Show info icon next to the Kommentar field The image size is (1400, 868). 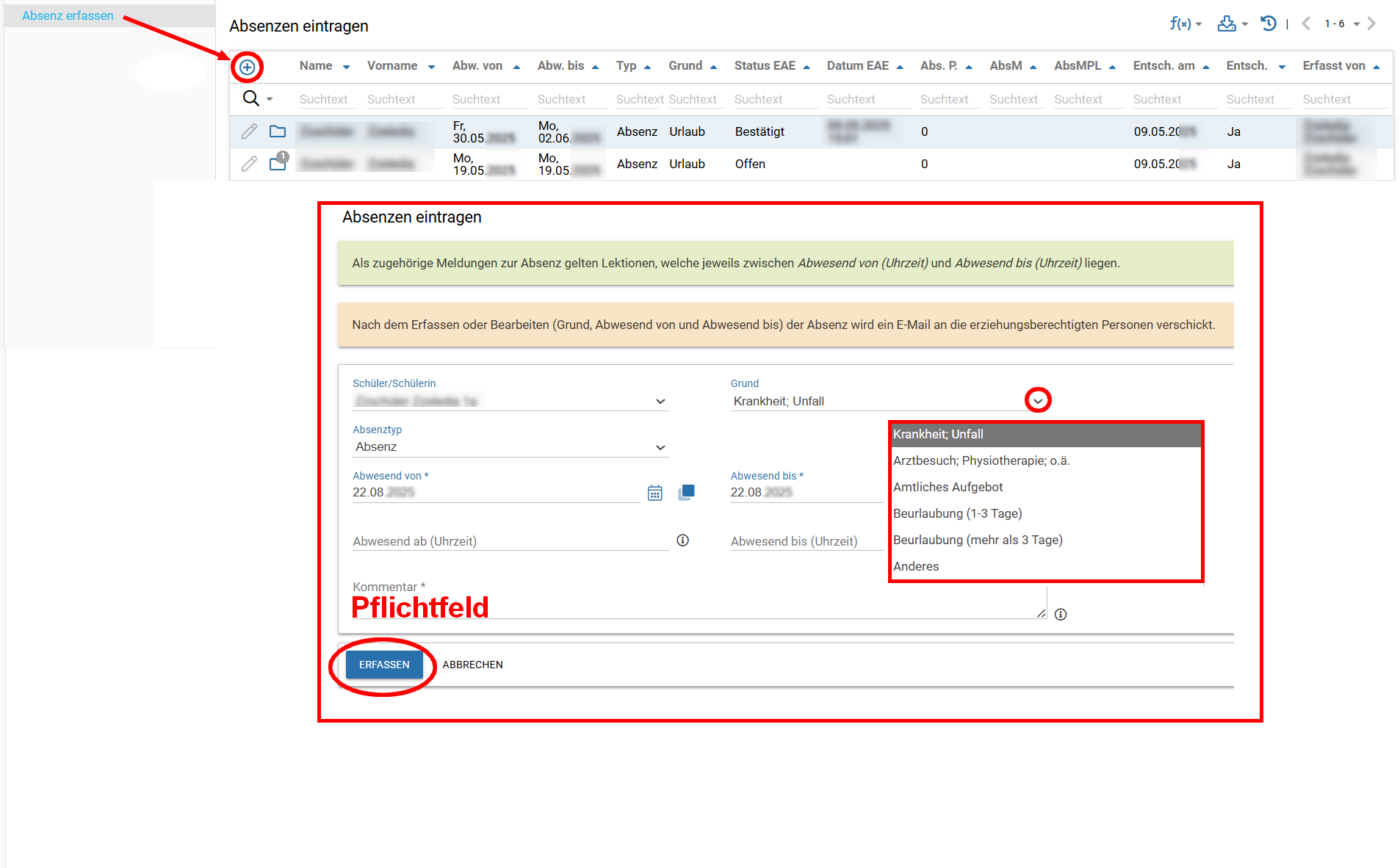pos(1061,615)
